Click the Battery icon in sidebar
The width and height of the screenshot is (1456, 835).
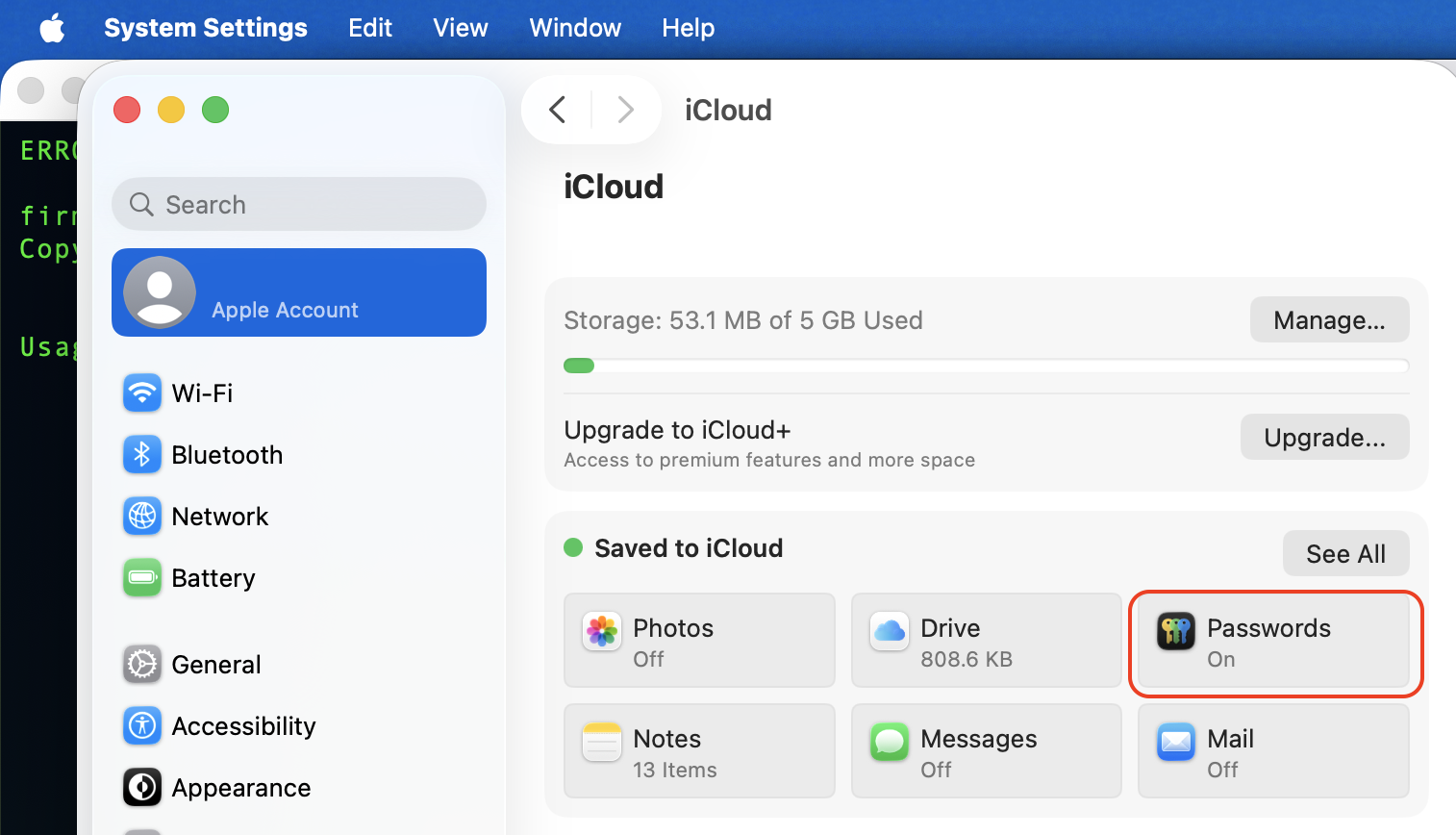pyautogui.click(x=142, y=578)
